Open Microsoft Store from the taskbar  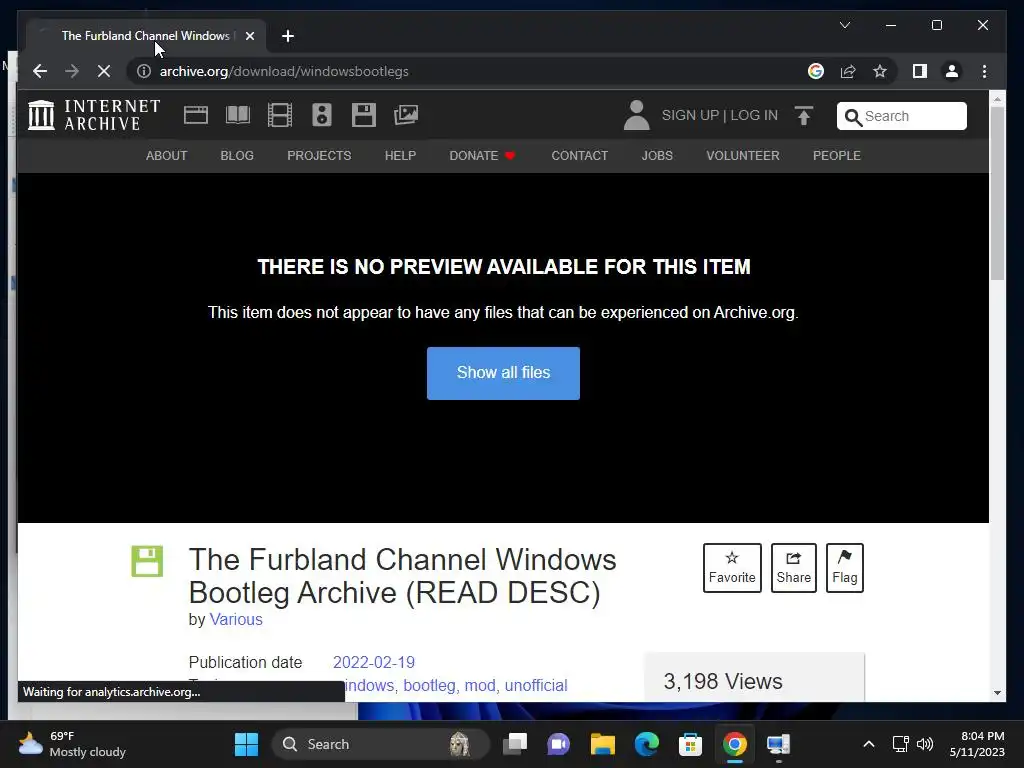pos(690,744)
